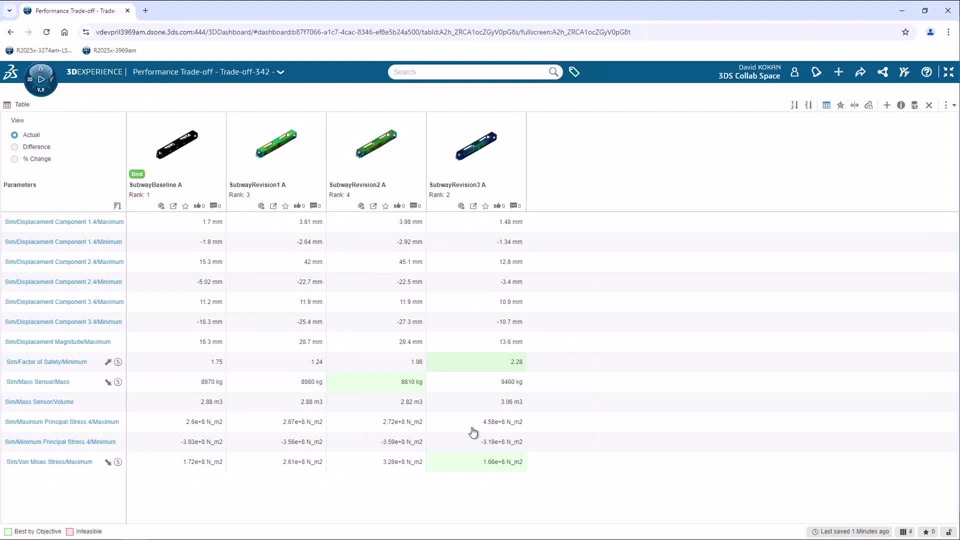Toggle circled S on Factor of Safety row
This screenshot has width=960, height=540.
click(118, 362)
